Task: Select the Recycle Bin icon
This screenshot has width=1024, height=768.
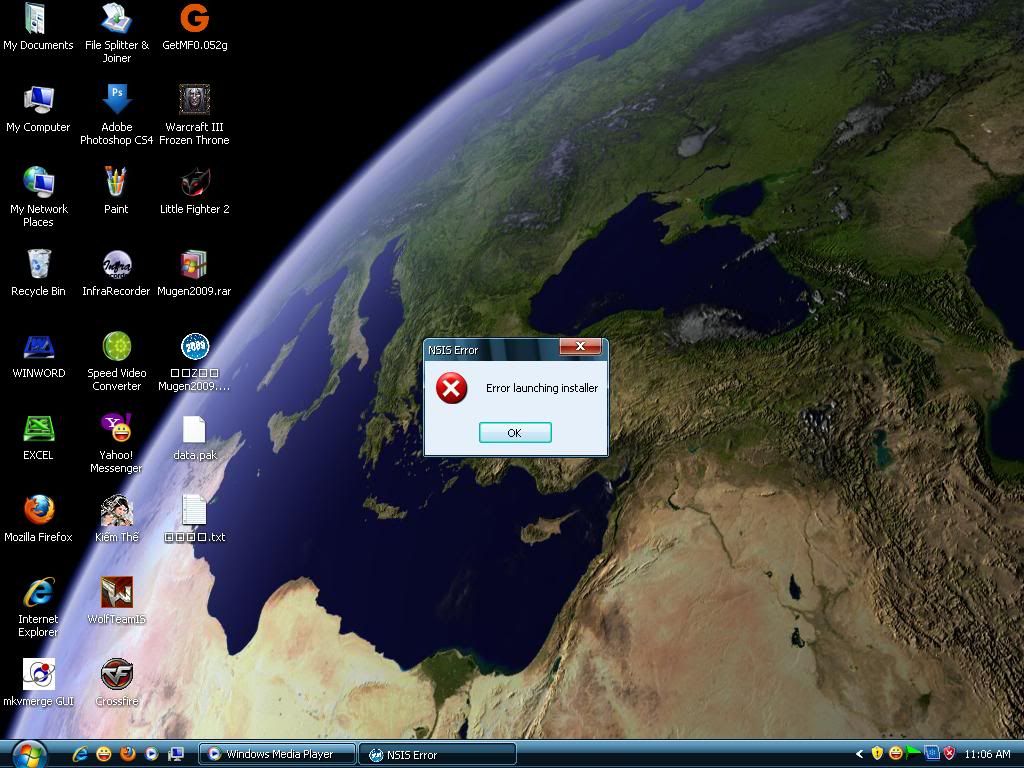Action: coord(38,273)
